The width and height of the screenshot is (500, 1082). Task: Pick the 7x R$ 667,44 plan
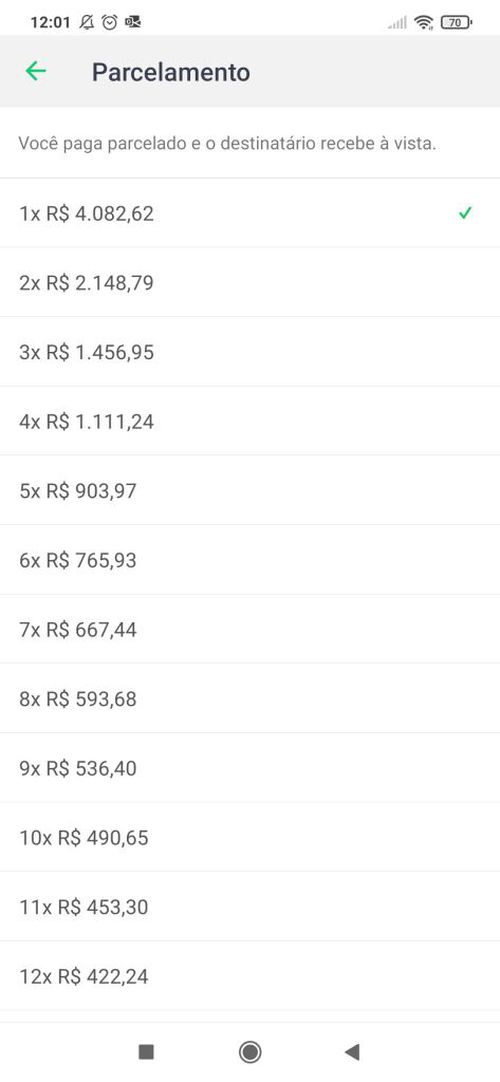tap(250, 629)
